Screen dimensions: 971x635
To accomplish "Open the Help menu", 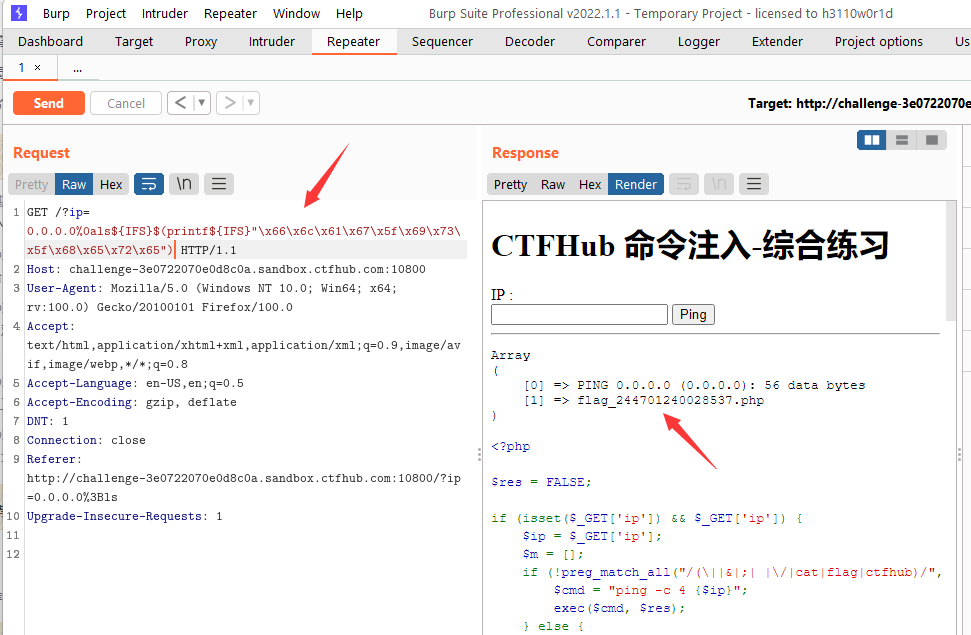I will point(349,14).
